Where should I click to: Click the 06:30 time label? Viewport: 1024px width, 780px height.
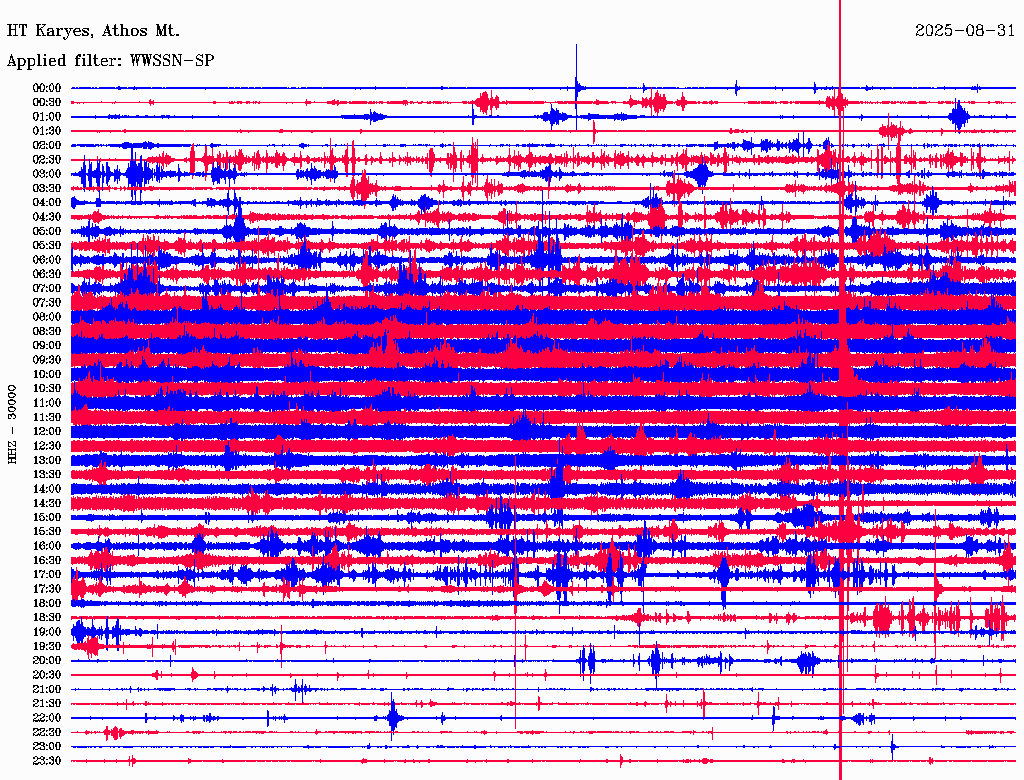pos(47,274)
